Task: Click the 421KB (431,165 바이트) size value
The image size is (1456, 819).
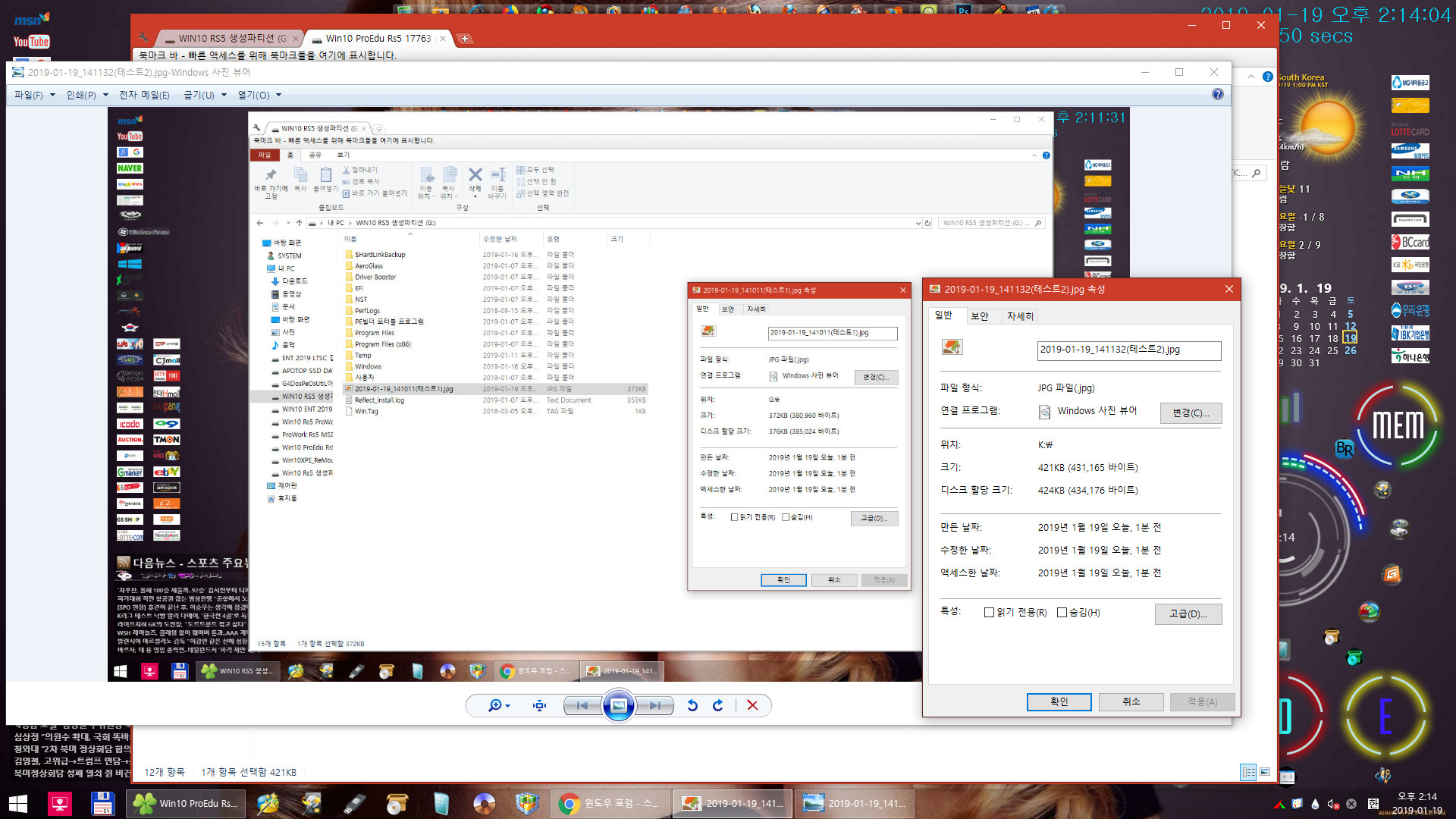Action: click(1087, 467)
